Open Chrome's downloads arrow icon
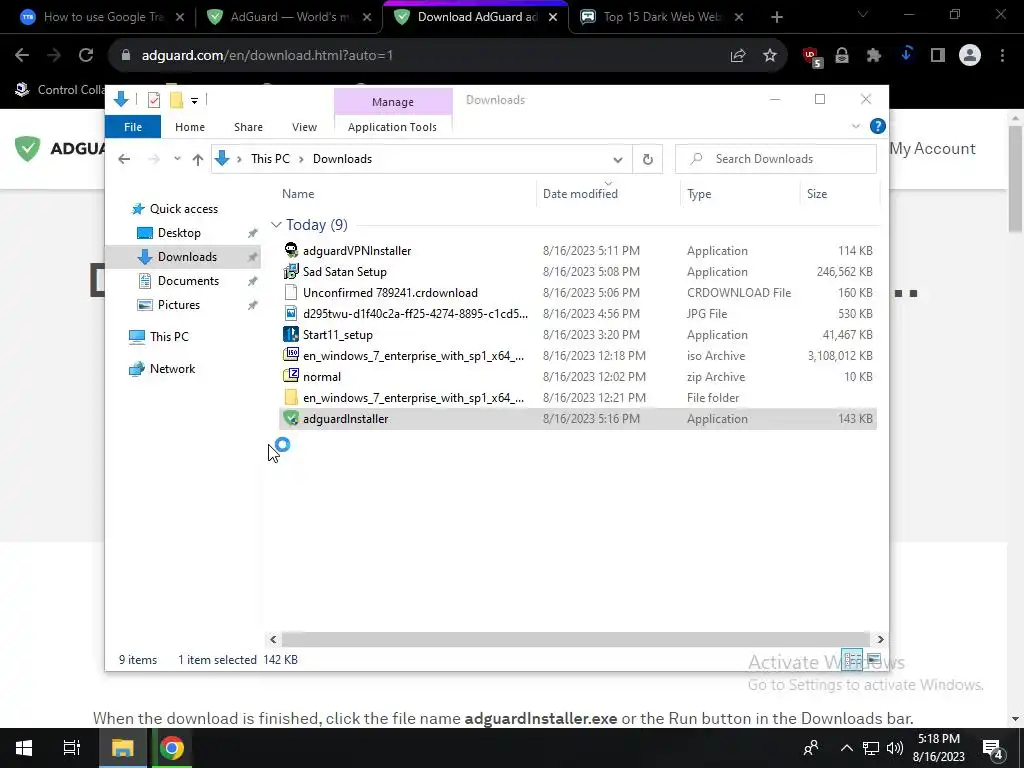The height and width of the screenshot is (768, 1024). pyautogui.click(x=906, y=55)
